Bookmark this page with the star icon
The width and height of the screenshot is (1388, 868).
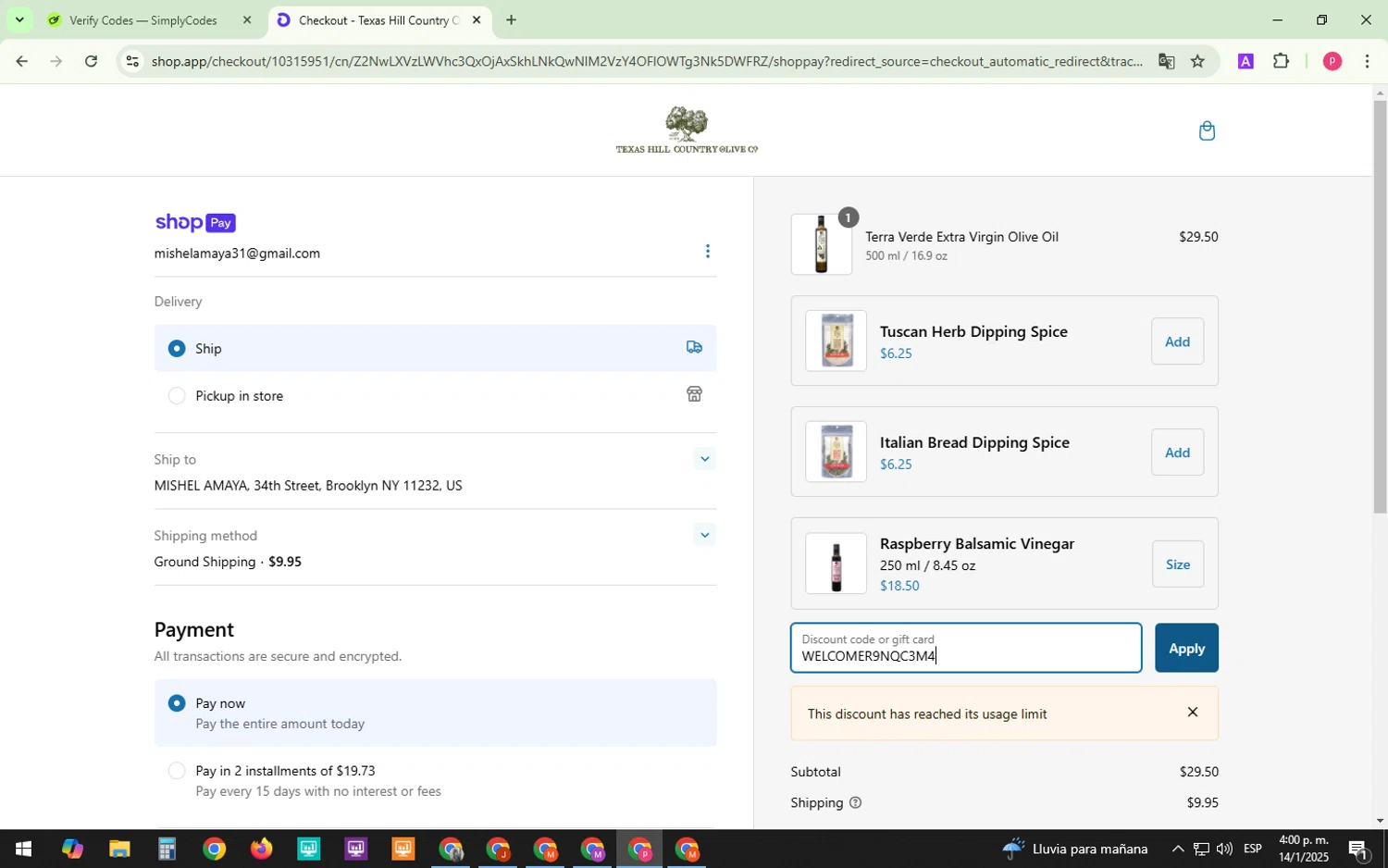1197,61
